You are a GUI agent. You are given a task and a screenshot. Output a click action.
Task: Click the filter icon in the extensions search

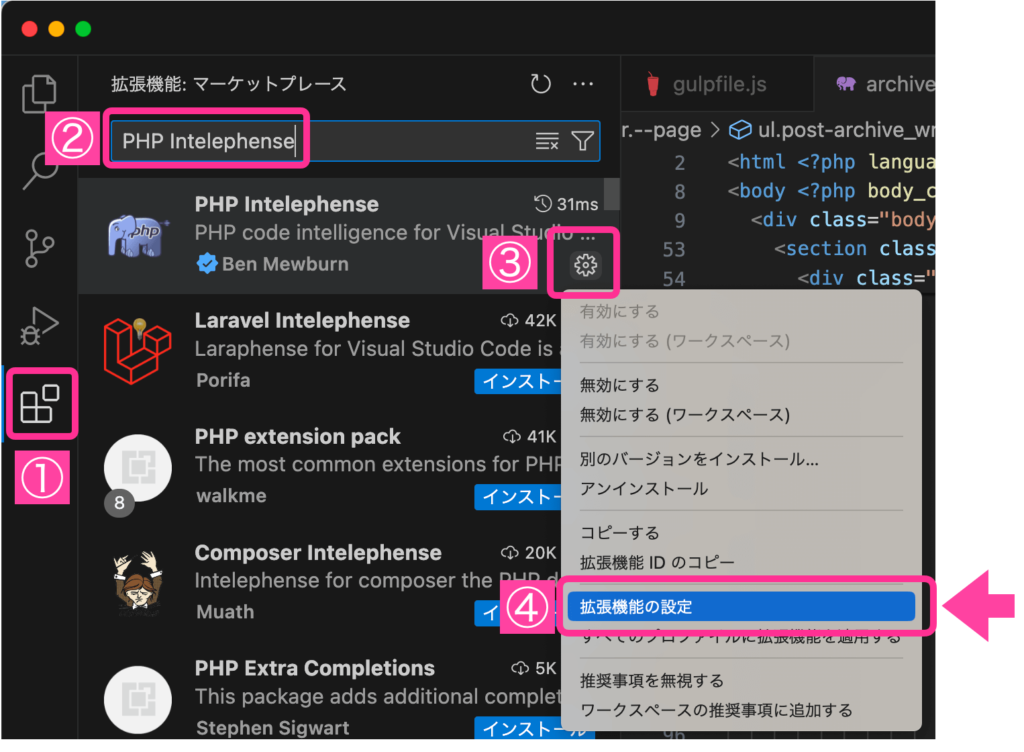coord(583,141)
